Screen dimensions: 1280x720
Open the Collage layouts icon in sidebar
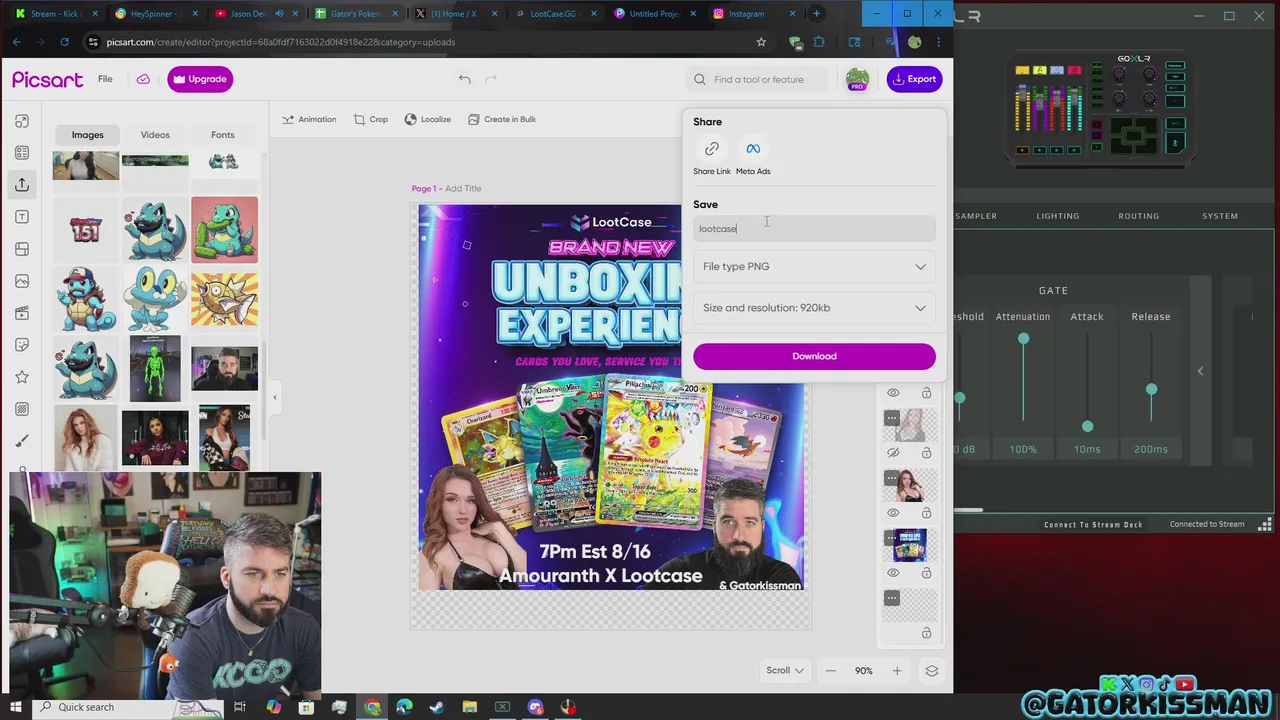click(22, 249)
